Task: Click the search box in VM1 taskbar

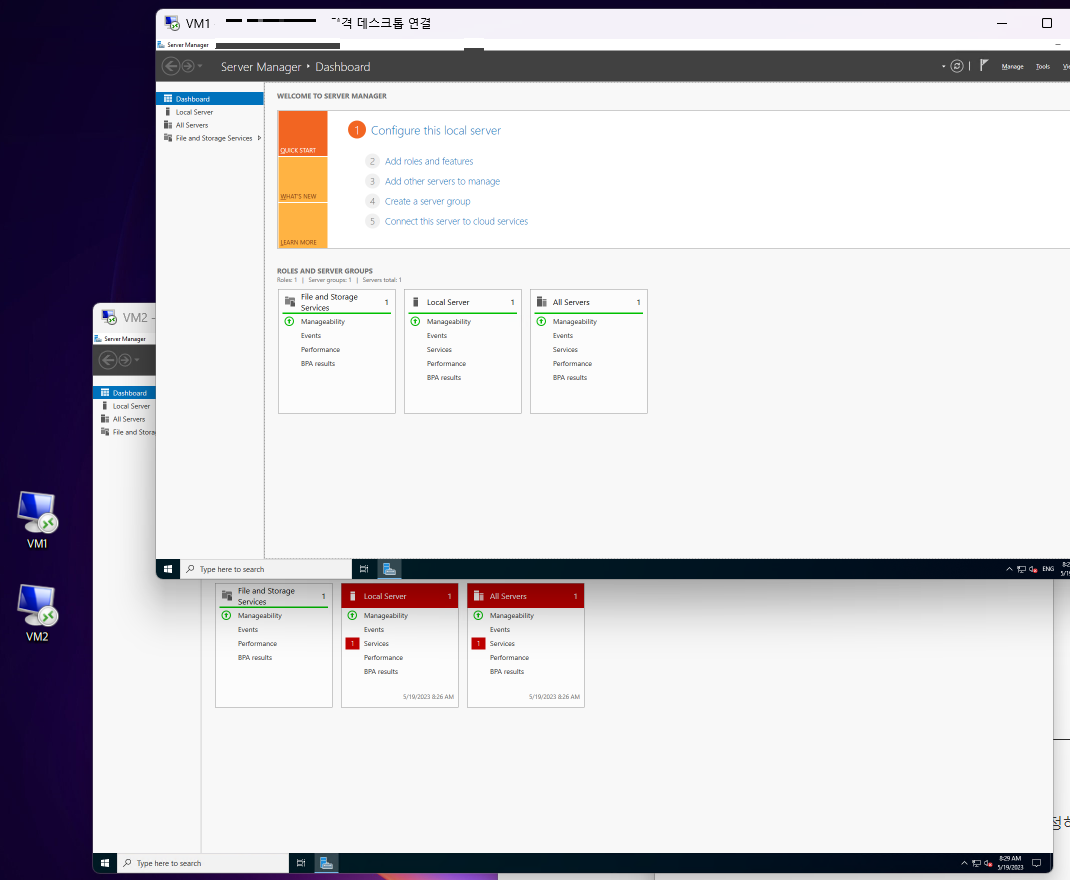Action: [266, 569]
